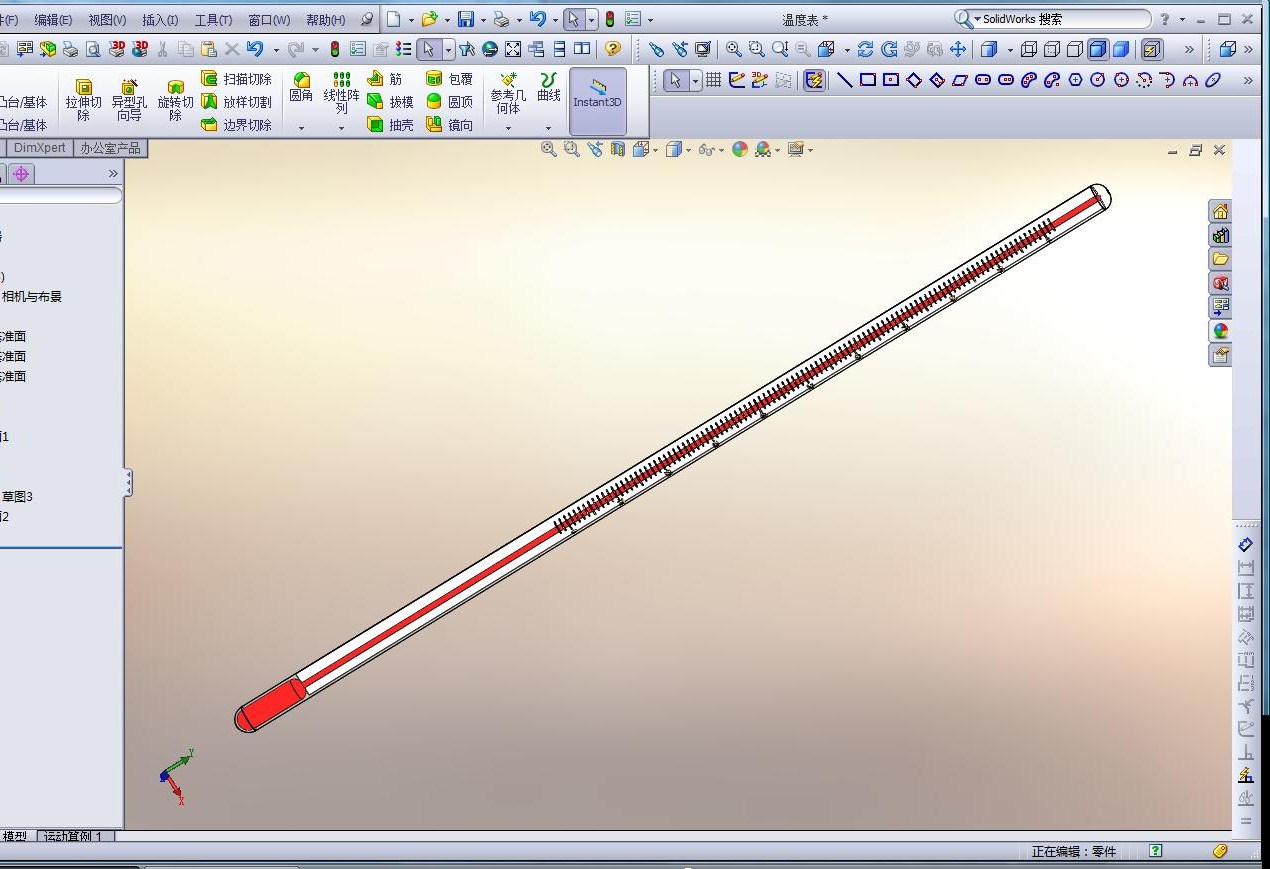Open the 编辑(E) menu

[53, 20]
